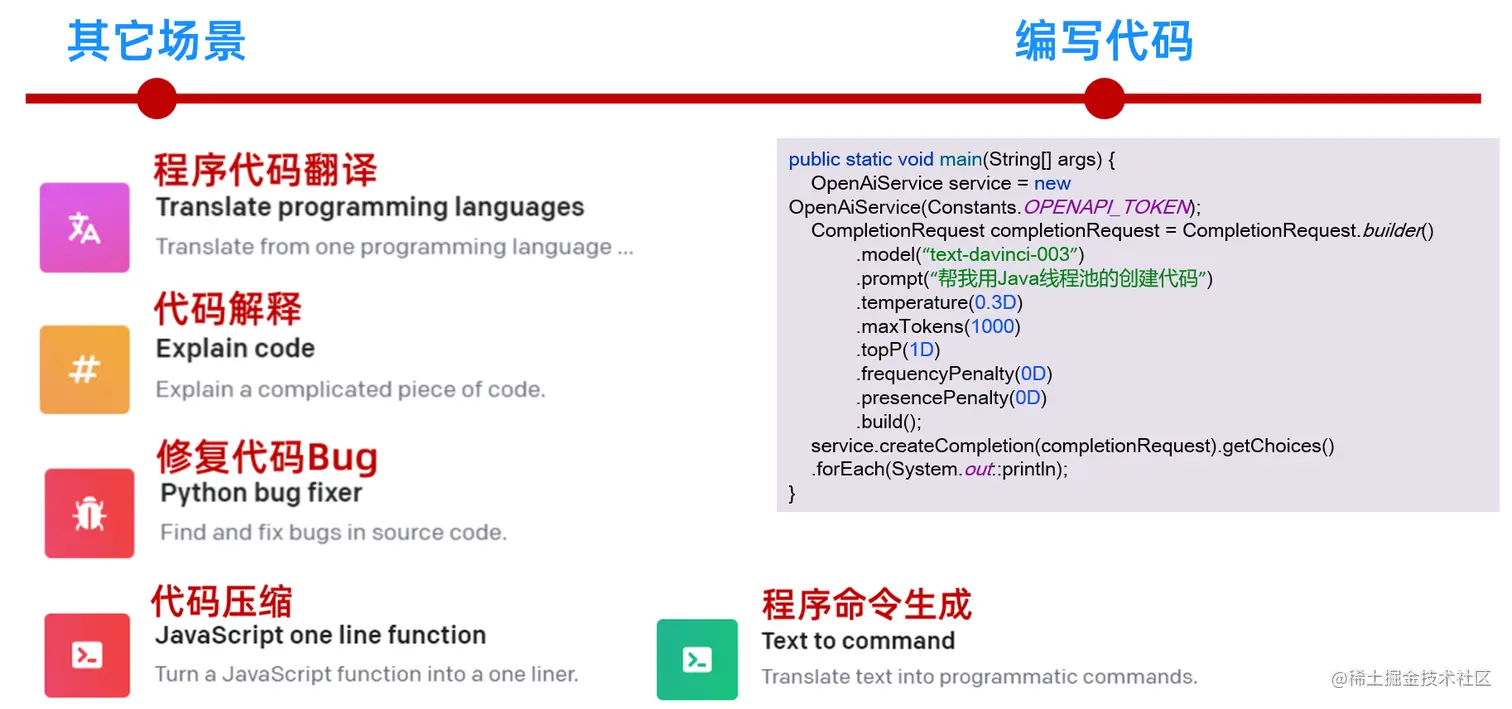Click 'CompletionRequest completionRequest = CompletionRequest.builder()' line
This screenshot has width=1512, height=709.
[1122, 231]
